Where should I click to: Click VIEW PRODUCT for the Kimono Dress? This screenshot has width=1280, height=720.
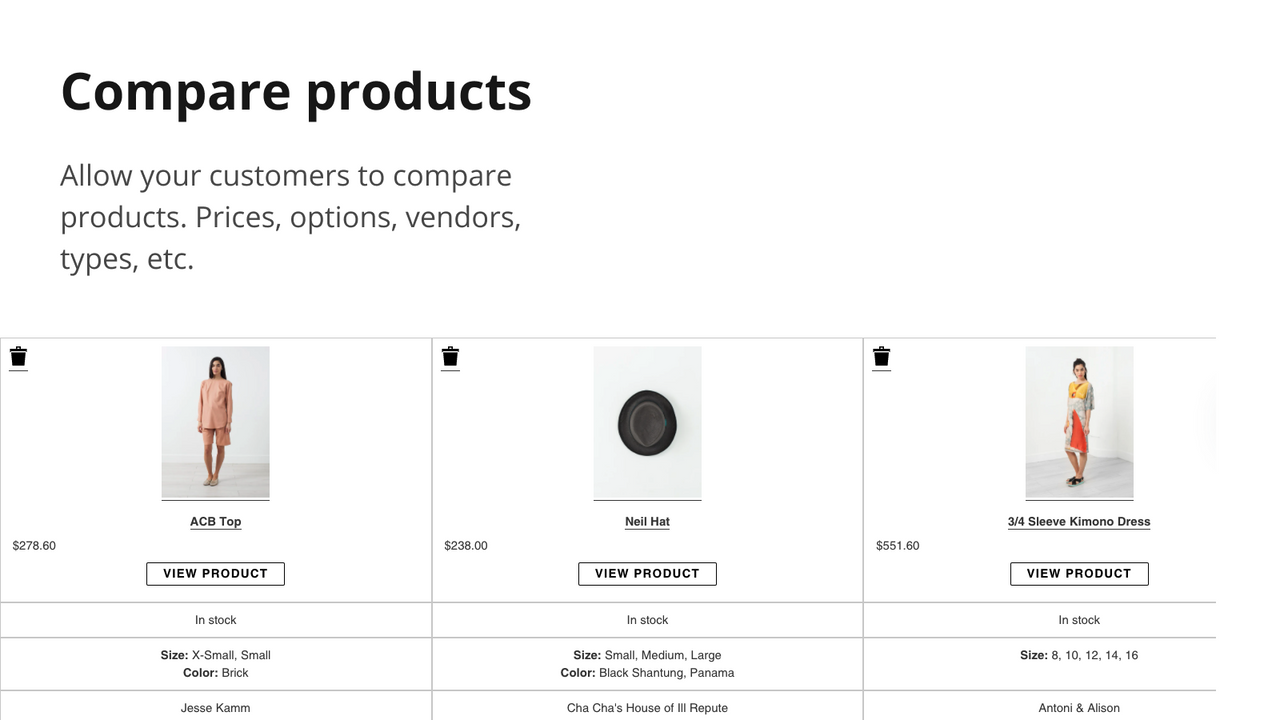1079,573
